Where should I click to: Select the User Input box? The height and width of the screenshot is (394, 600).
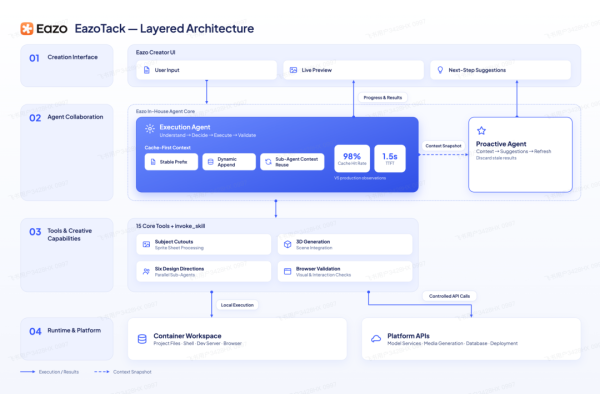(207, 70)
